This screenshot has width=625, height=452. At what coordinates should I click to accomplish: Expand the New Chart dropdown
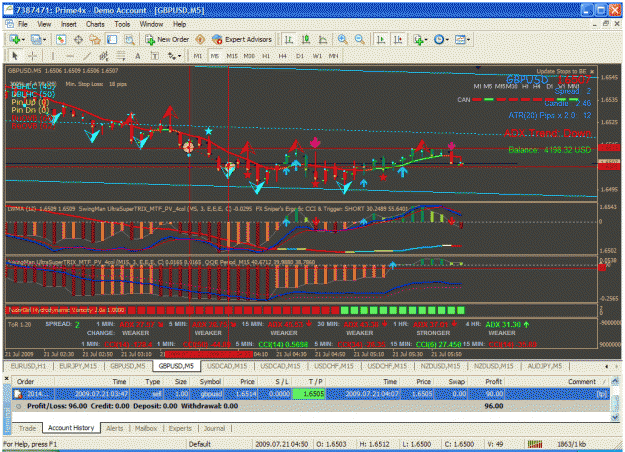23,39
